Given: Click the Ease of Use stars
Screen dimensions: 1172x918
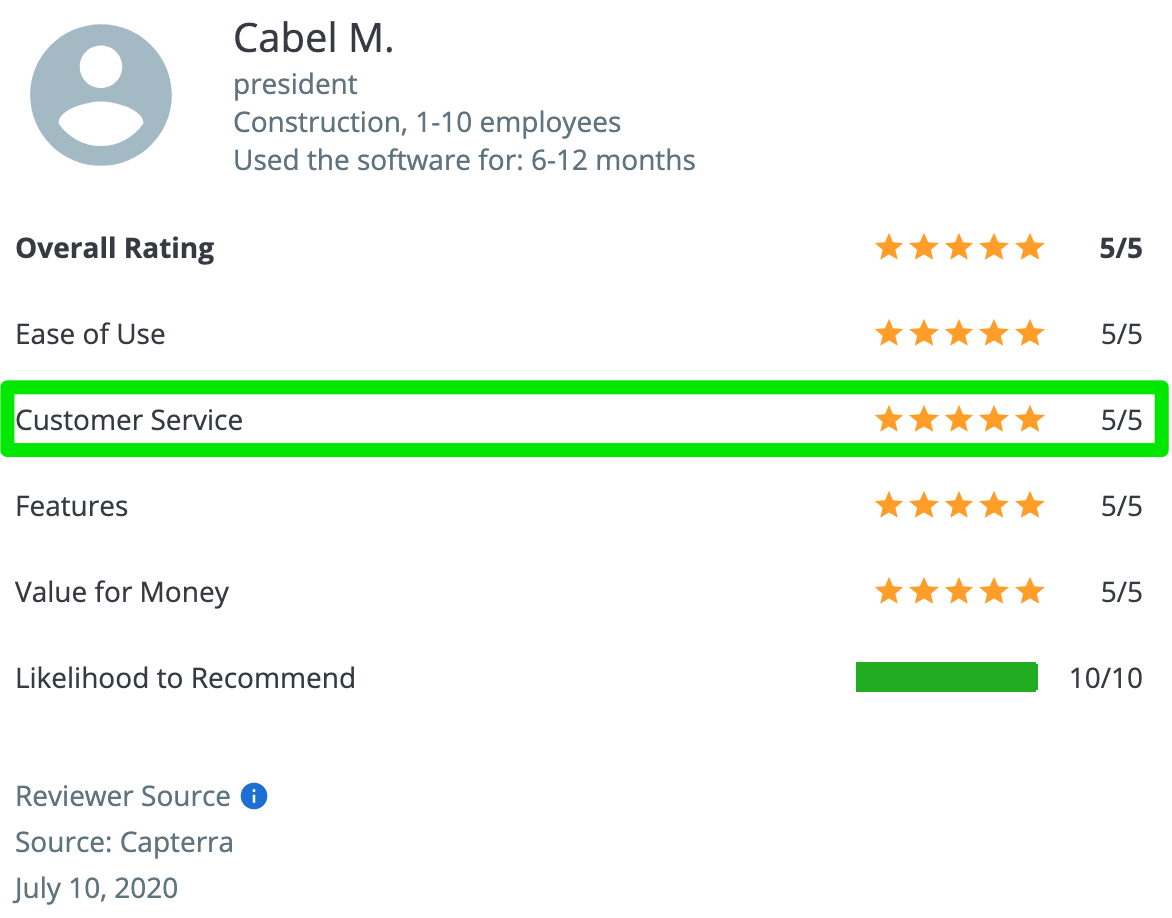Looking at the screenshot, I should coord(959,334).
